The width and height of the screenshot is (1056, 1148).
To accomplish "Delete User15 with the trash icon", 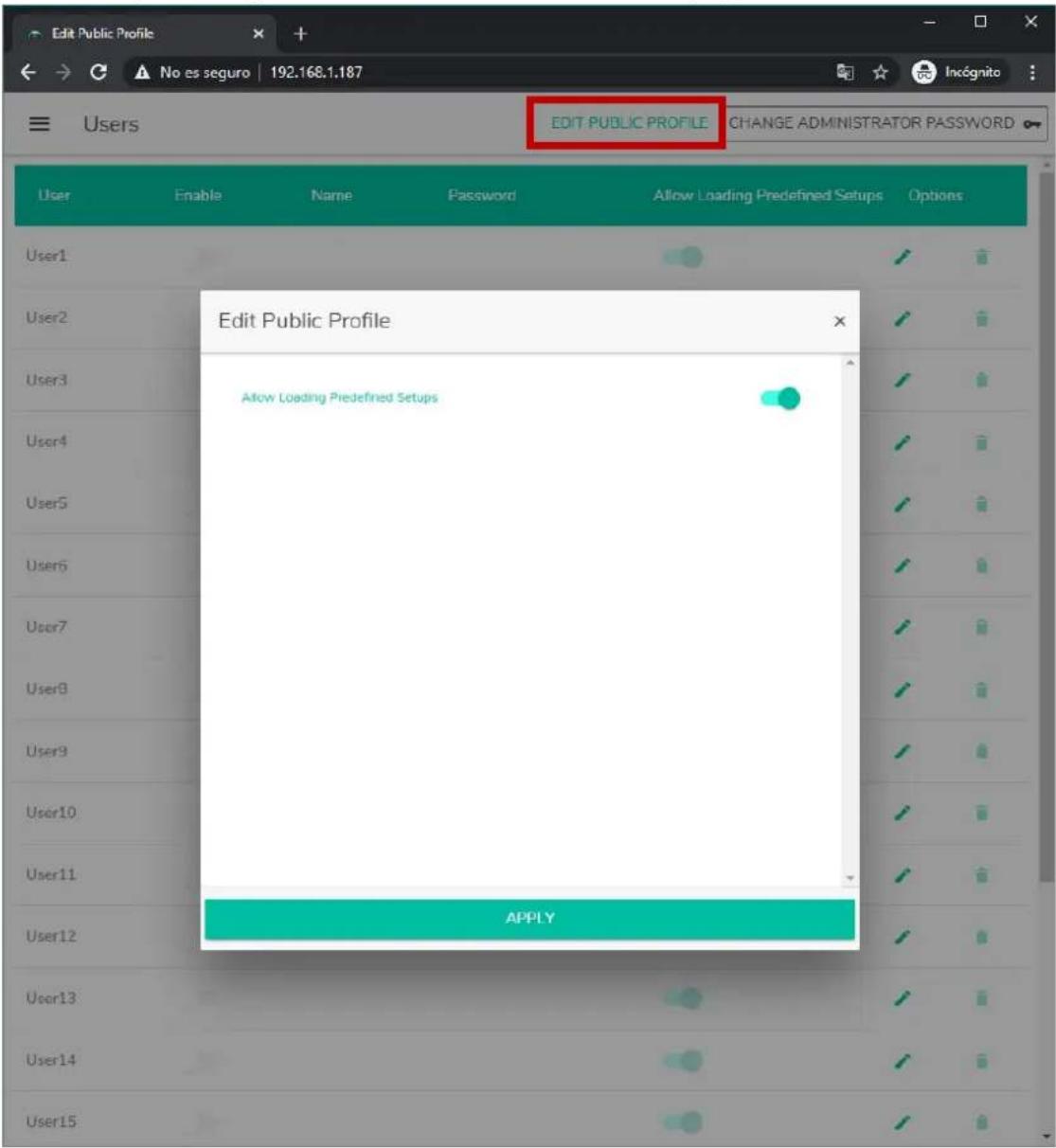I will pos(982,1122).
